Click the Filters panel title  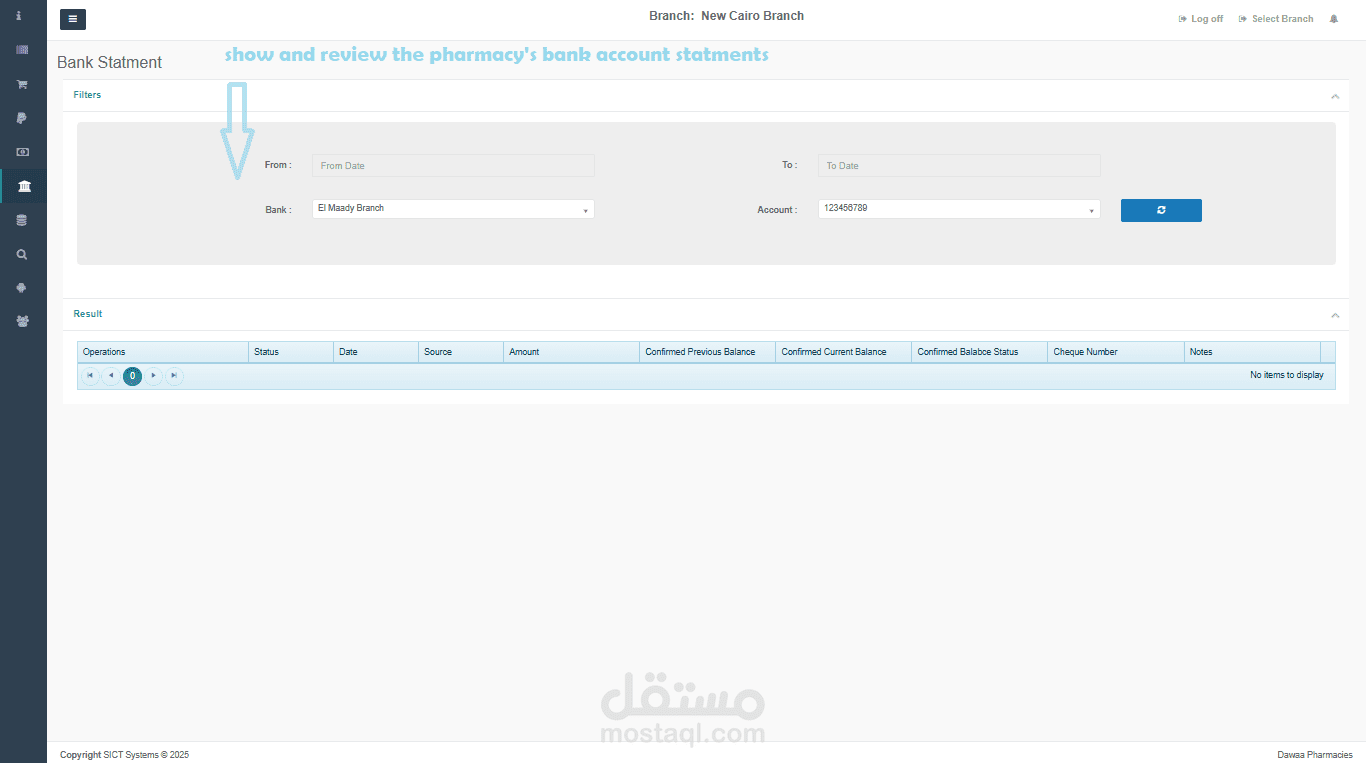pos(87,95)
